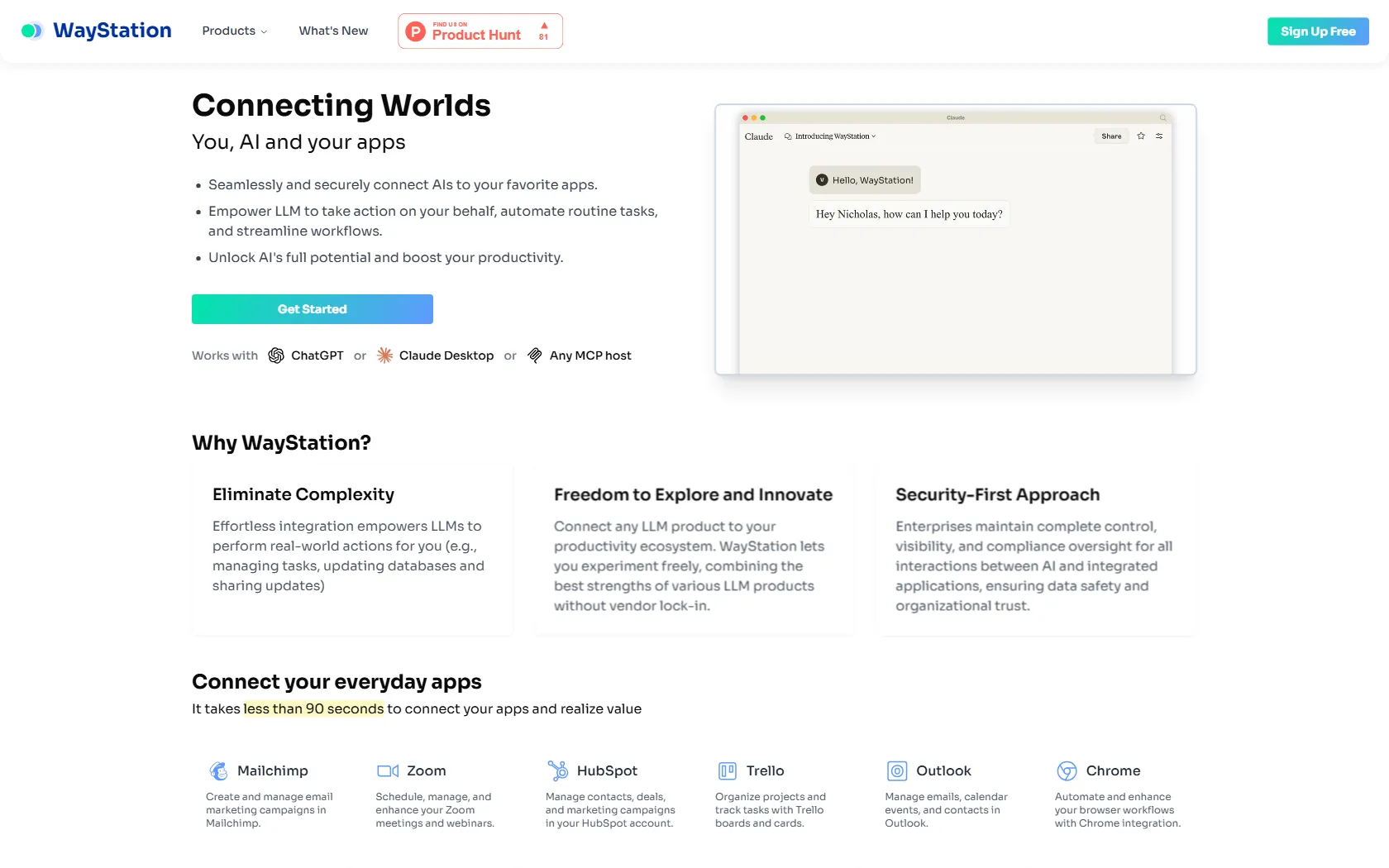Open the Claude demo window preview
1389x868 pixels.
coord(956,240)
